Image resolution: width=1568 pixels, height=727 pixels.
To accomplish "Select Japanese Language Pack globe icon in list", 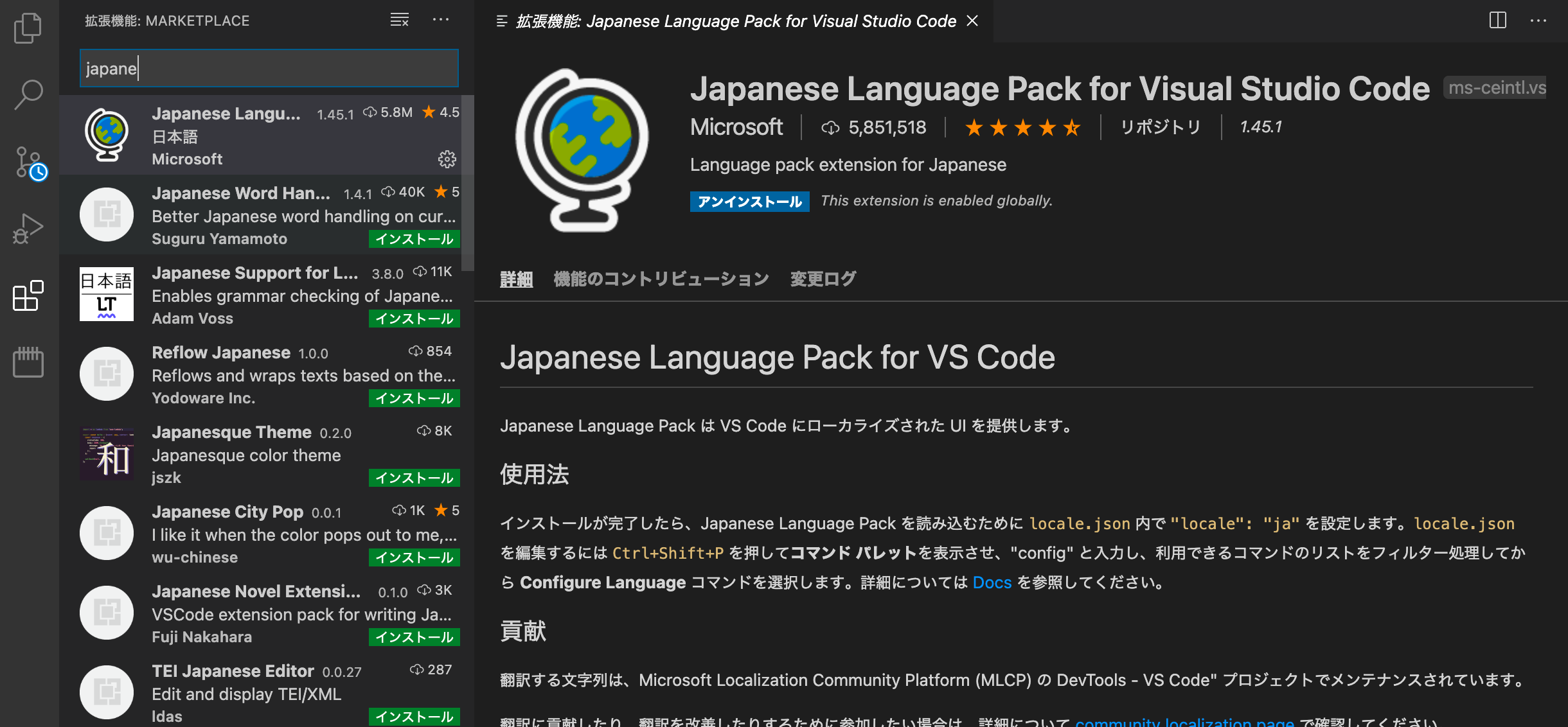I will 107,135.
